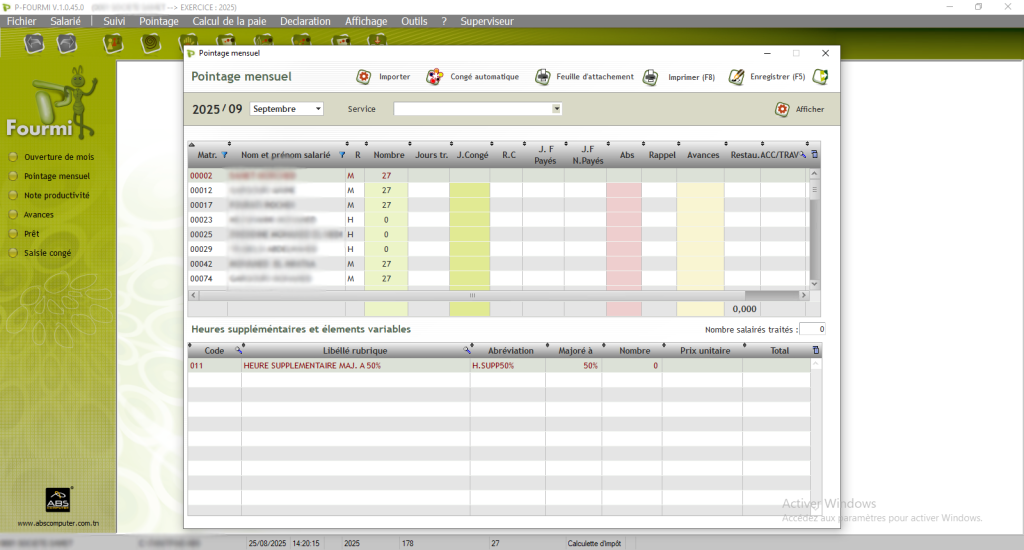Click the Afficher icon
Screen dimensions: 1024x550
(782, 109)
